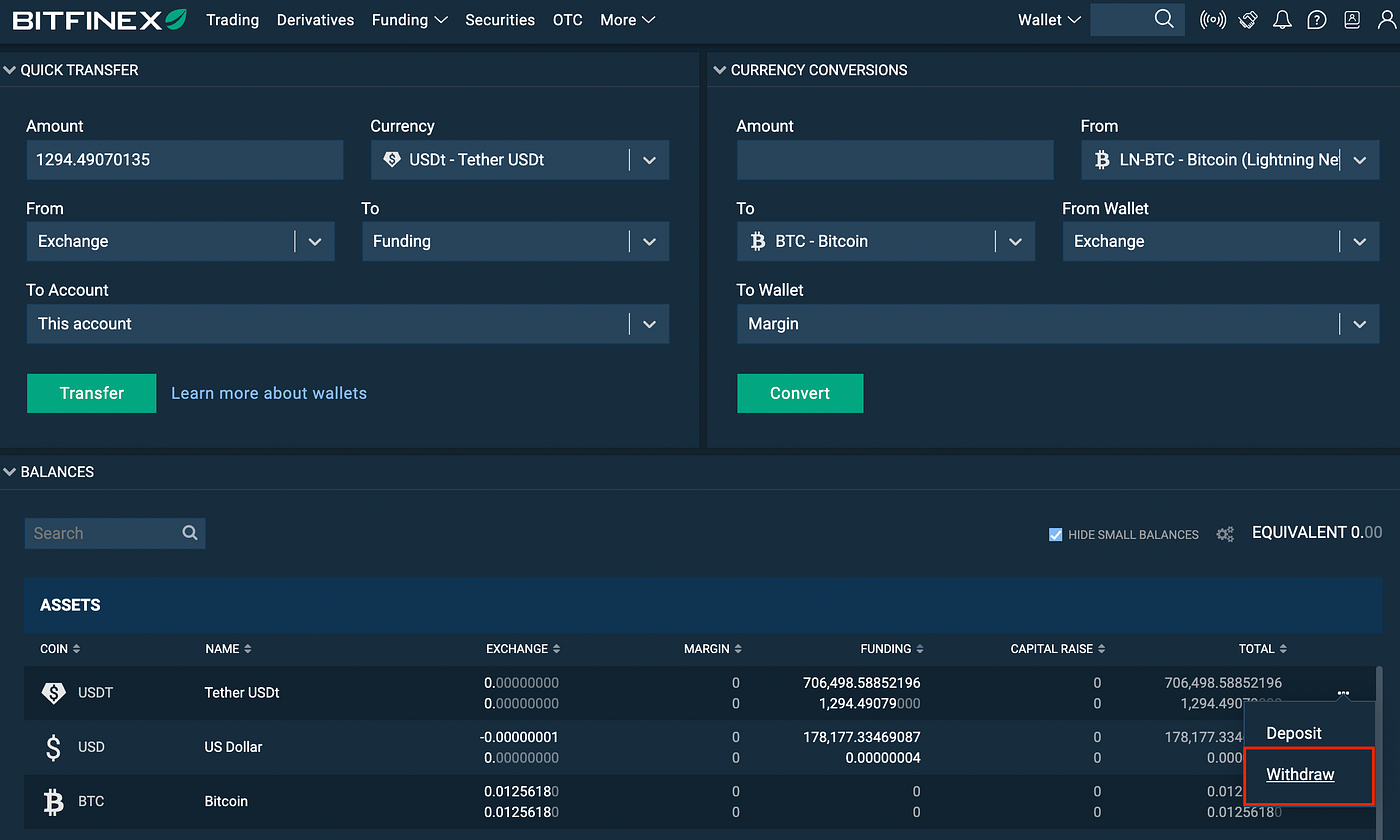The width and height of the screenshot is (1400, 840).
Task: Open the Trading menu
Action: 232,20
